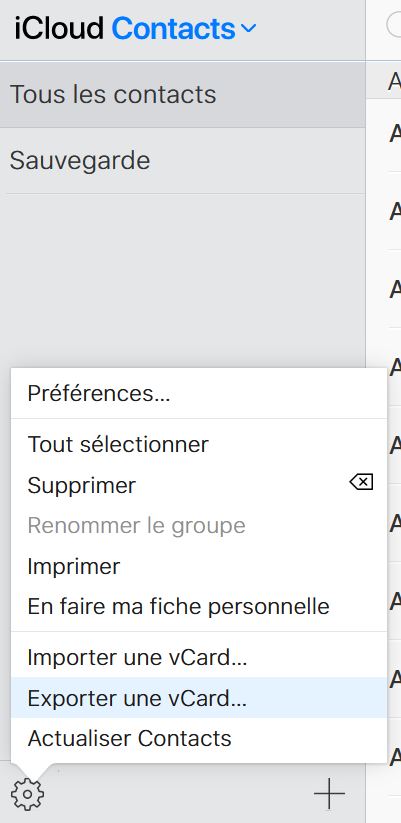401x823 pixels.
Task: Select En faire ma fiche personnelle
Action: [199, 607]
